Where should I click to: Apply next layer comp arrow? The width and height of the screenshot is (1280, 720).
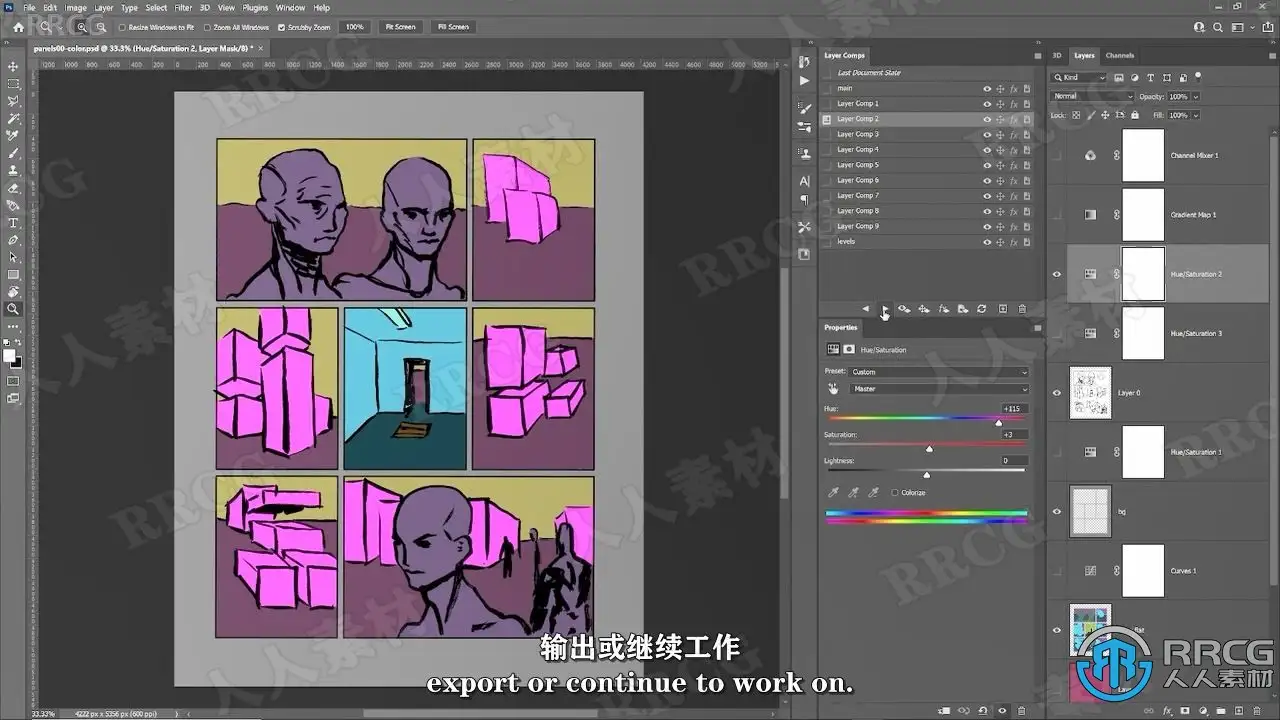point(884,309)
